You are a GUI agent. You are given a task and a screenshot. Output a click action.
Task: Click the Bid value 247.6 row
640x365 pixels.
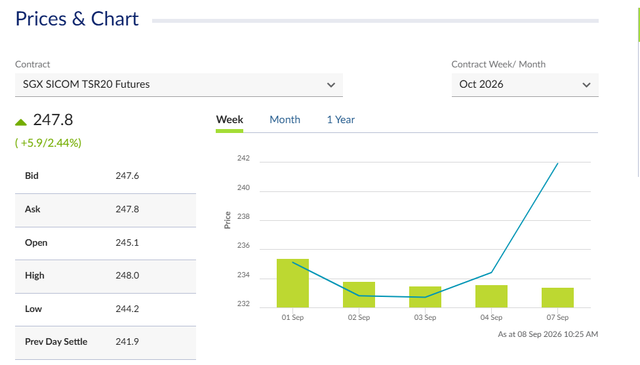click(x=105, y=176)
